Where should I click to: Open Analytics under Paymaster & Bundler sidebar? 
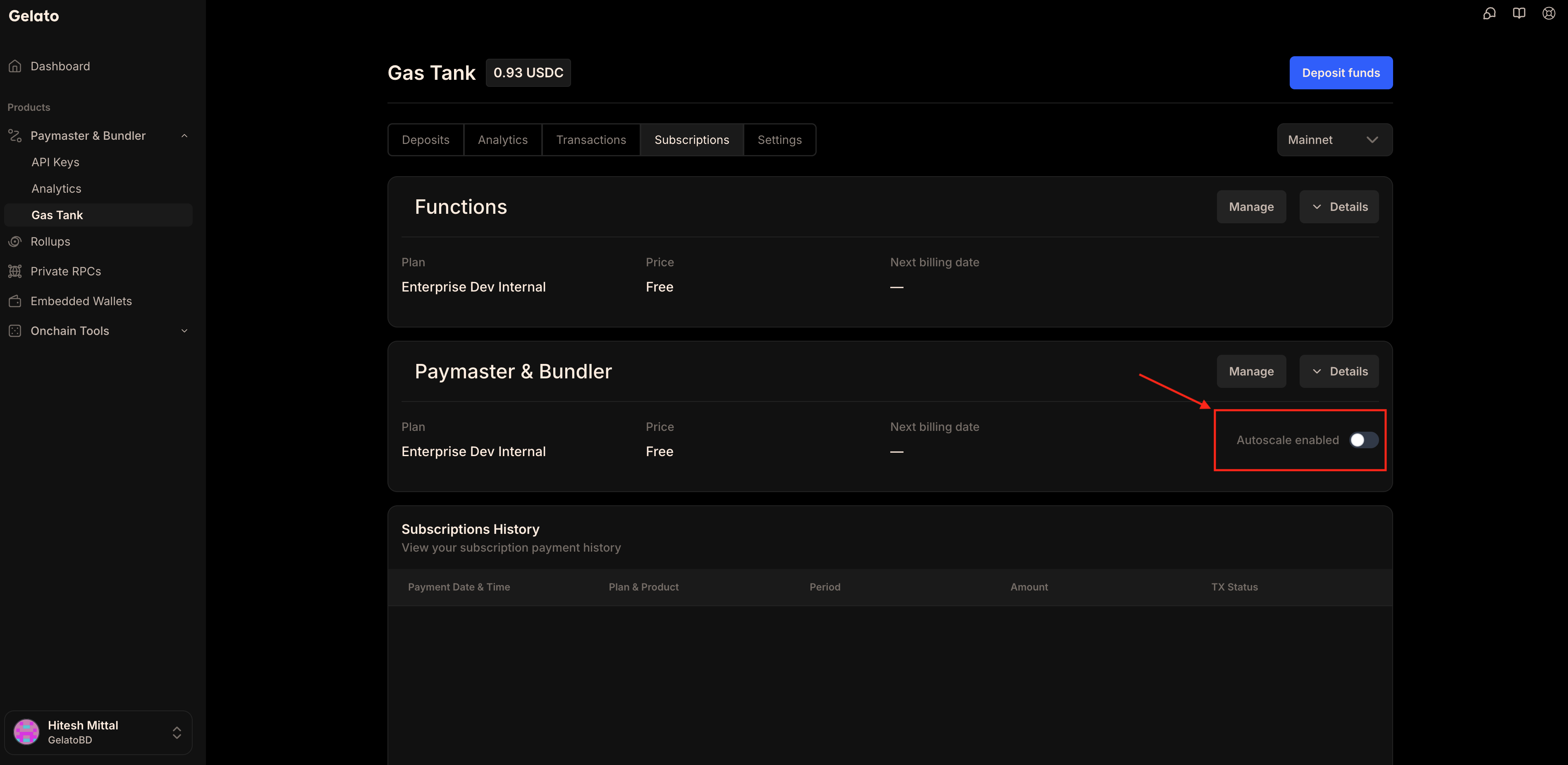coord(56,189)
